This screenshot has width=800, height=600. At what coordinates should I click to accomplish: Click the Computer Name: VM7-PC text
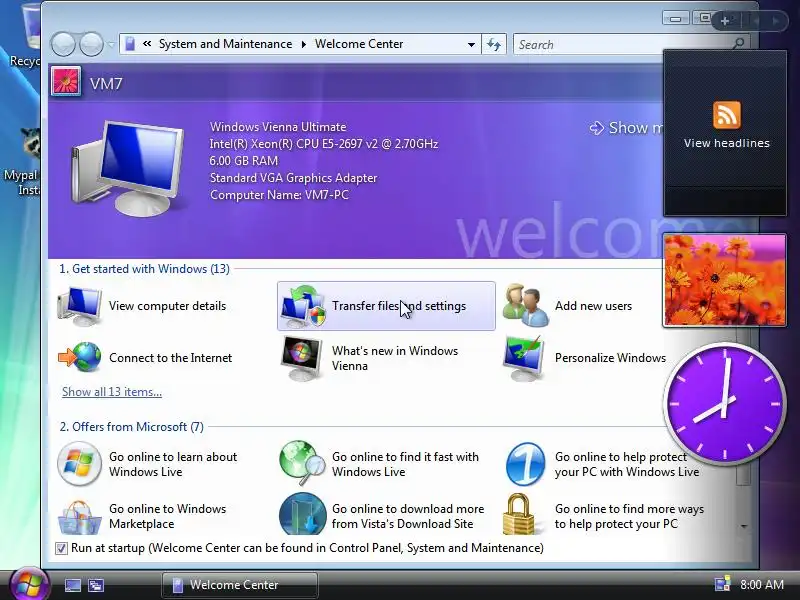coord(279,195)
